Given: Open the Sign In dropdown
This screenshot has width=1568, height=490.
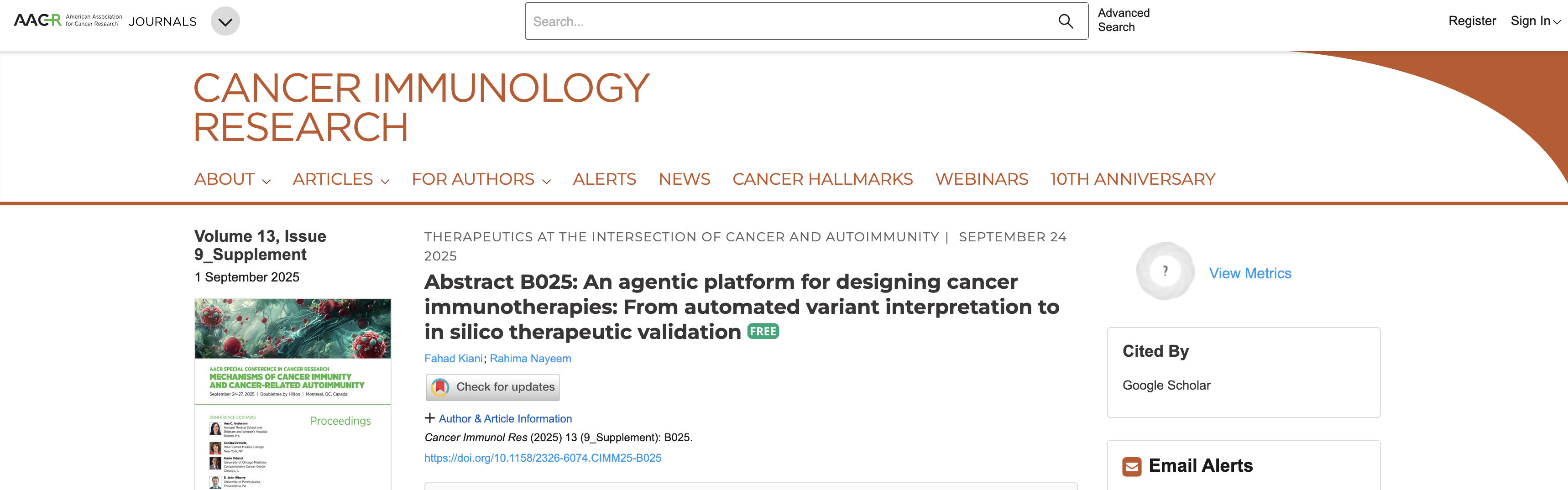Looking at the screenshot, I should pos(1535,21).
